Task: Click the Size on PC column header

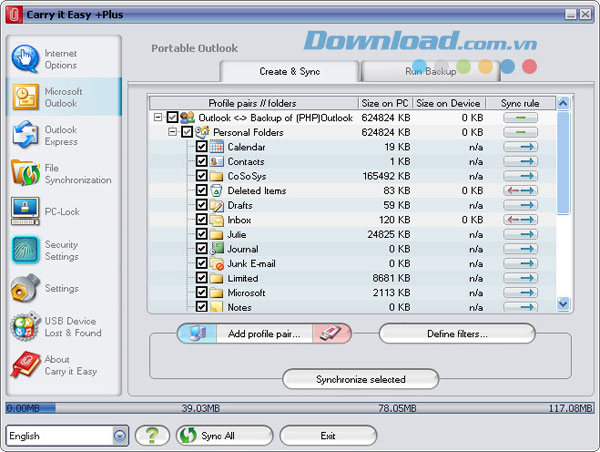Action: (385, 103)
